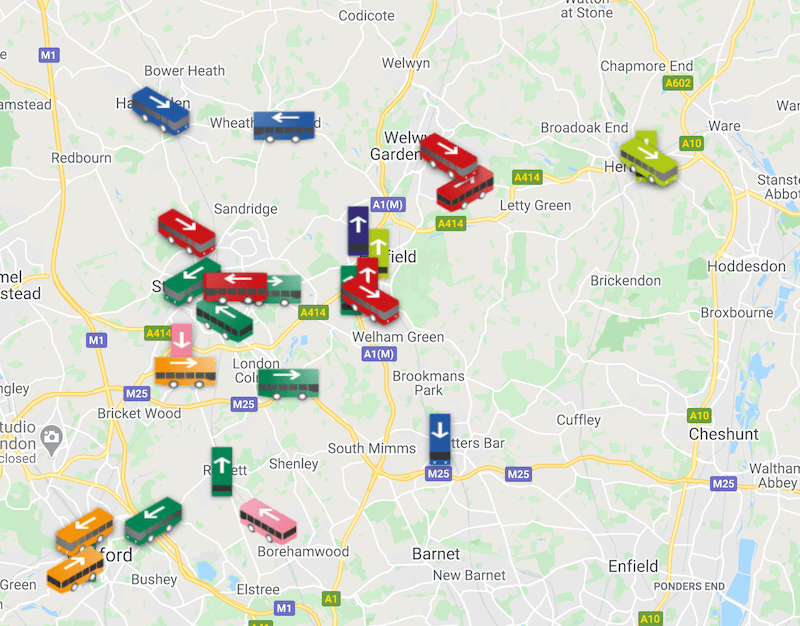Click the lime green bus near Hertford
Screen dimensions: 800x626
pyautogui.click(x=649, y=160)
